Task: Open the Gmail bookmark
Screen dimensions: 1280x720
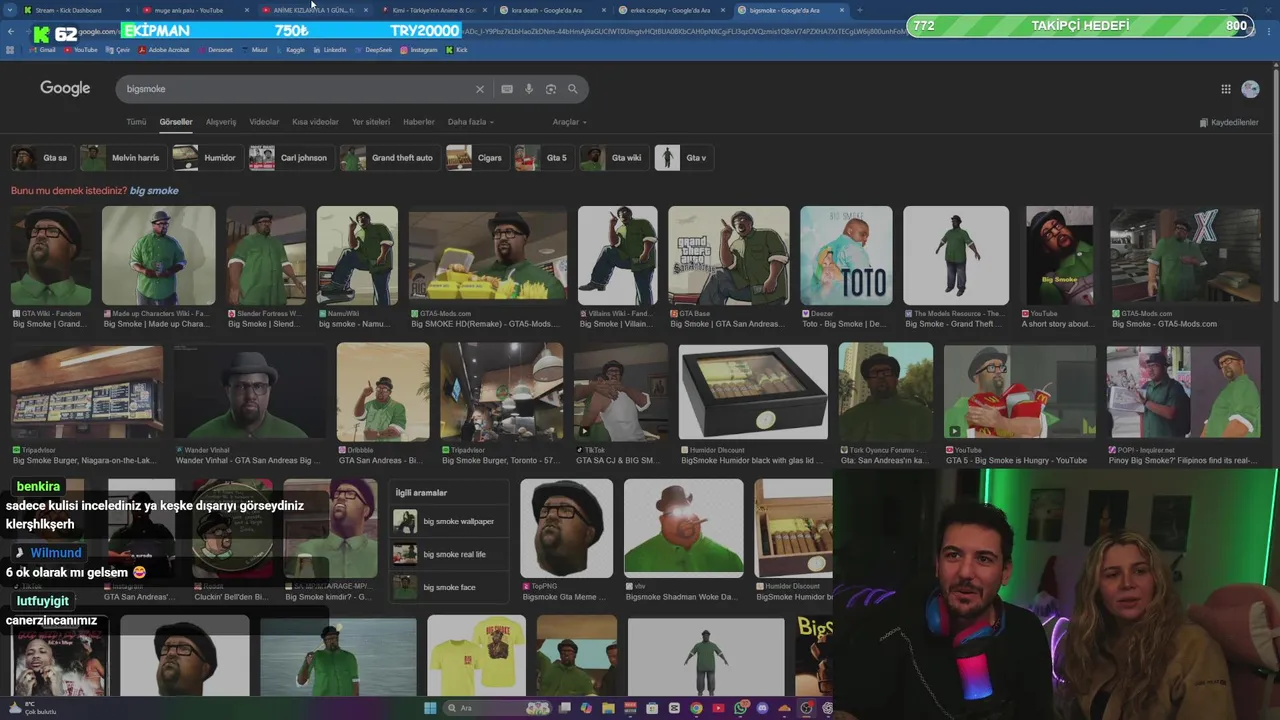Action: (43, 50)
